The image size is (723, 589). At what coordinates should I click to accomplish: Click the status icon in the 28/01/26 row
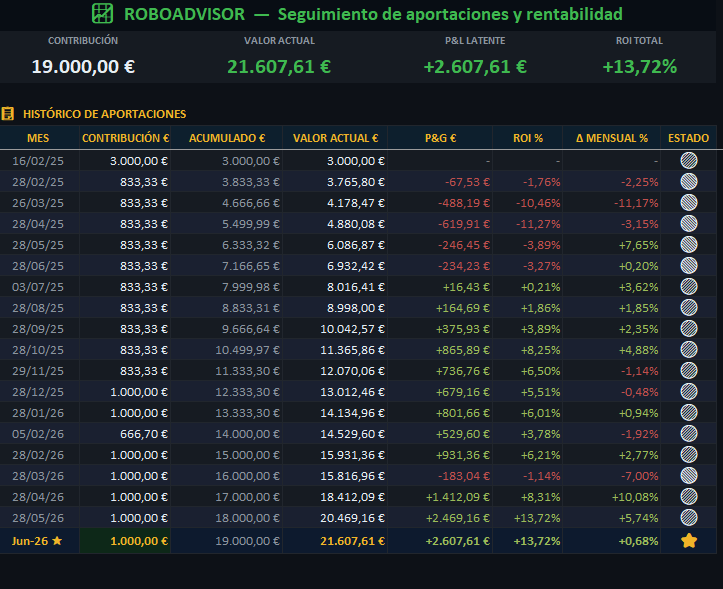click(x=689, y=413)
